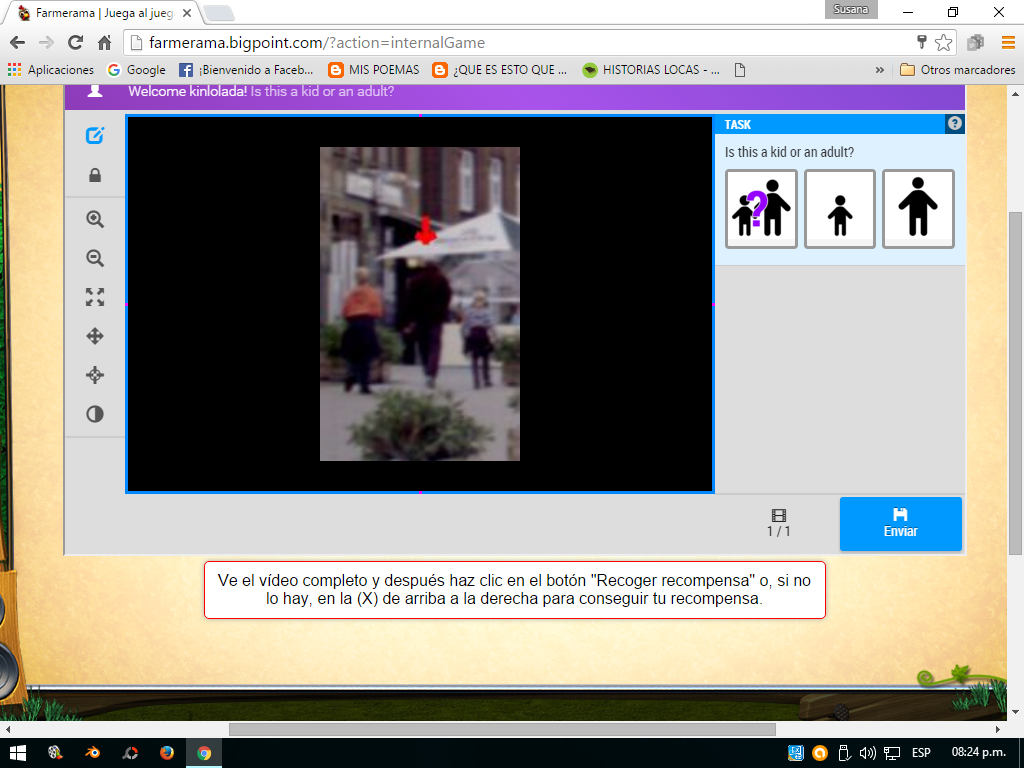Close the Farmerama tab
This screenshot has width=1024, height=768.
point(187,13)
